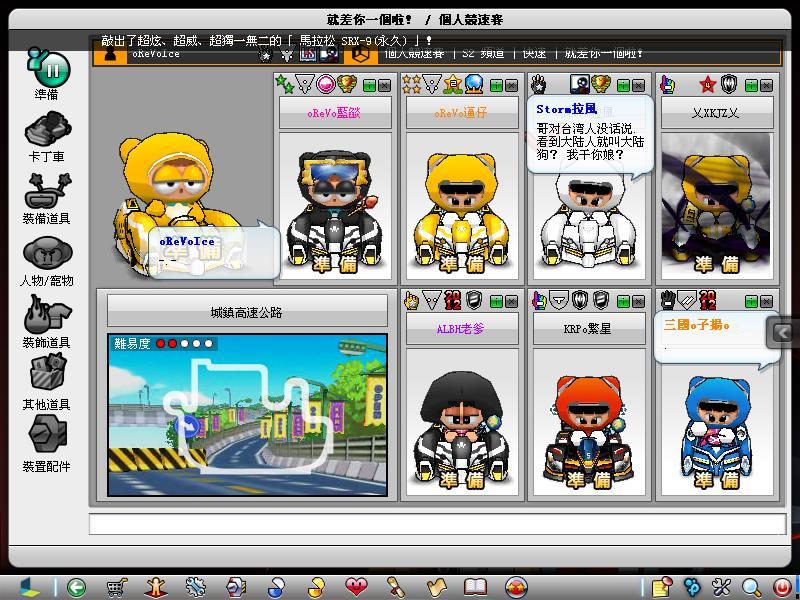Click the chat message input field

tap(437, 524)
